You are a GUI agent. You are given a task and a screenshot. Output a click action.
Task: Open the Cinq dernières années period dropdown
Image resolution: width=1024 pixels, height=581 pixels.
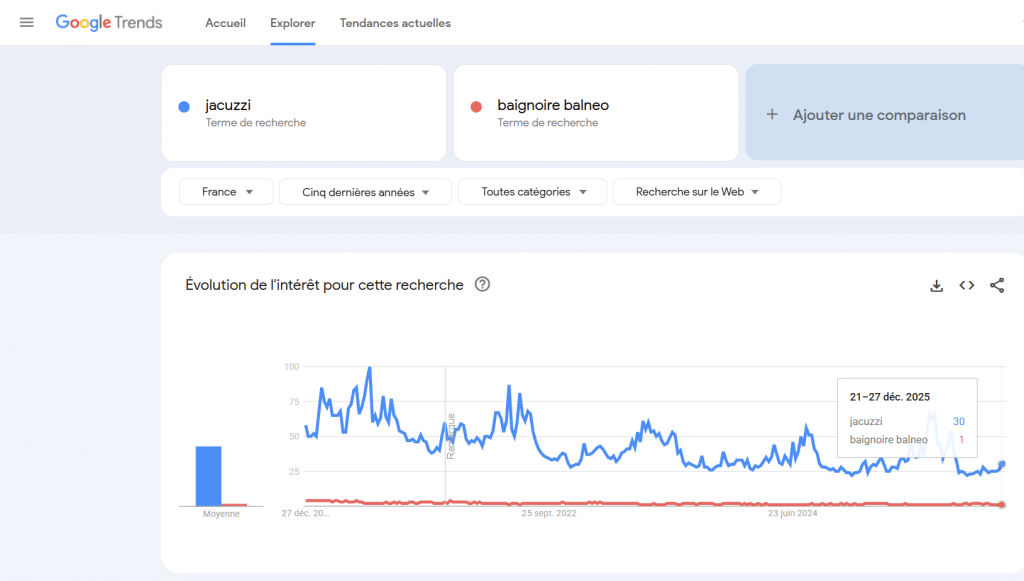(x=365, y=192)
